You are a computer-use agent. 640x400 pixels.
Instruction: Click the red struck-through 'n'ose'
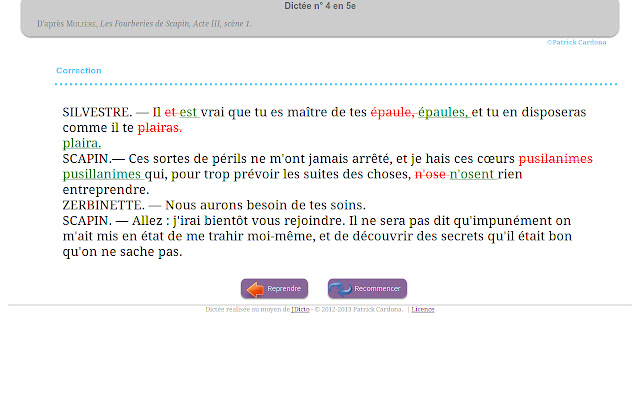pyautogui.click(x=430, y=174)
